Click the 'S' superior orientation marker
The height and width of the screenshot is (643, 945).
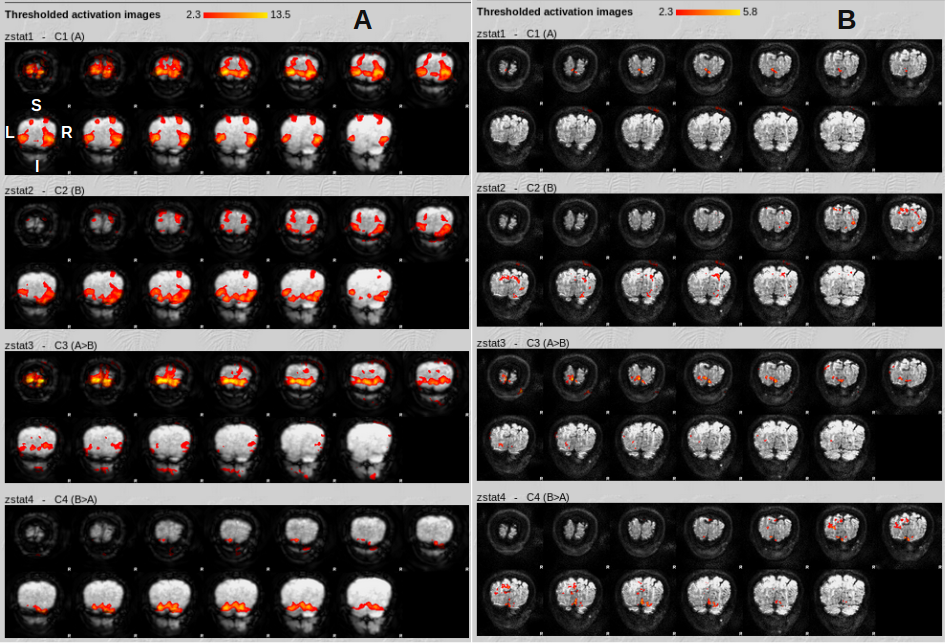click(36, 105)
